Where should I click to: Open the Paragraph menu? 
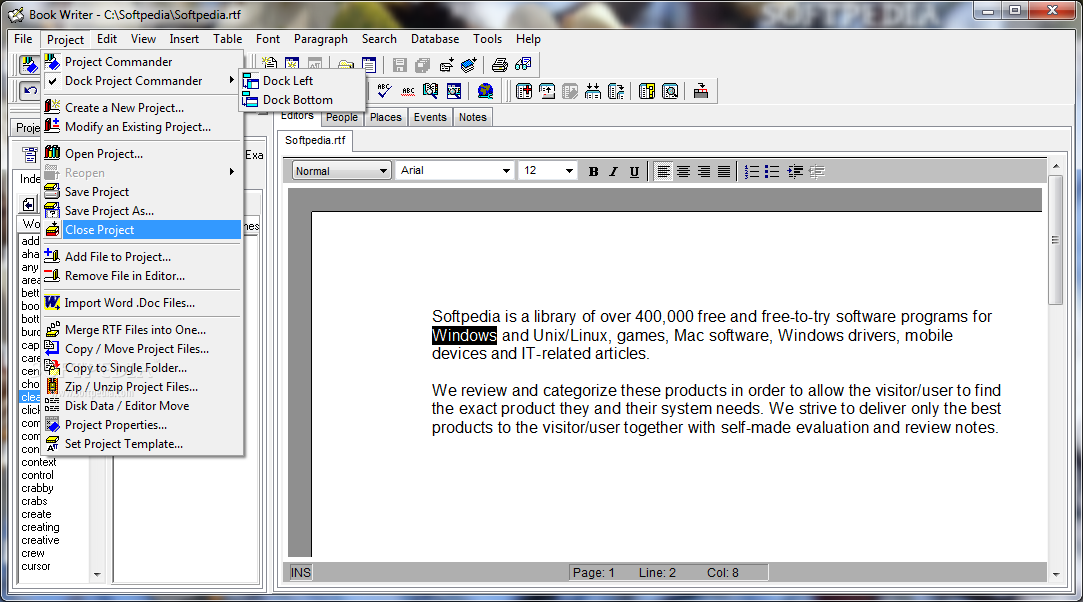pos(320,39)
